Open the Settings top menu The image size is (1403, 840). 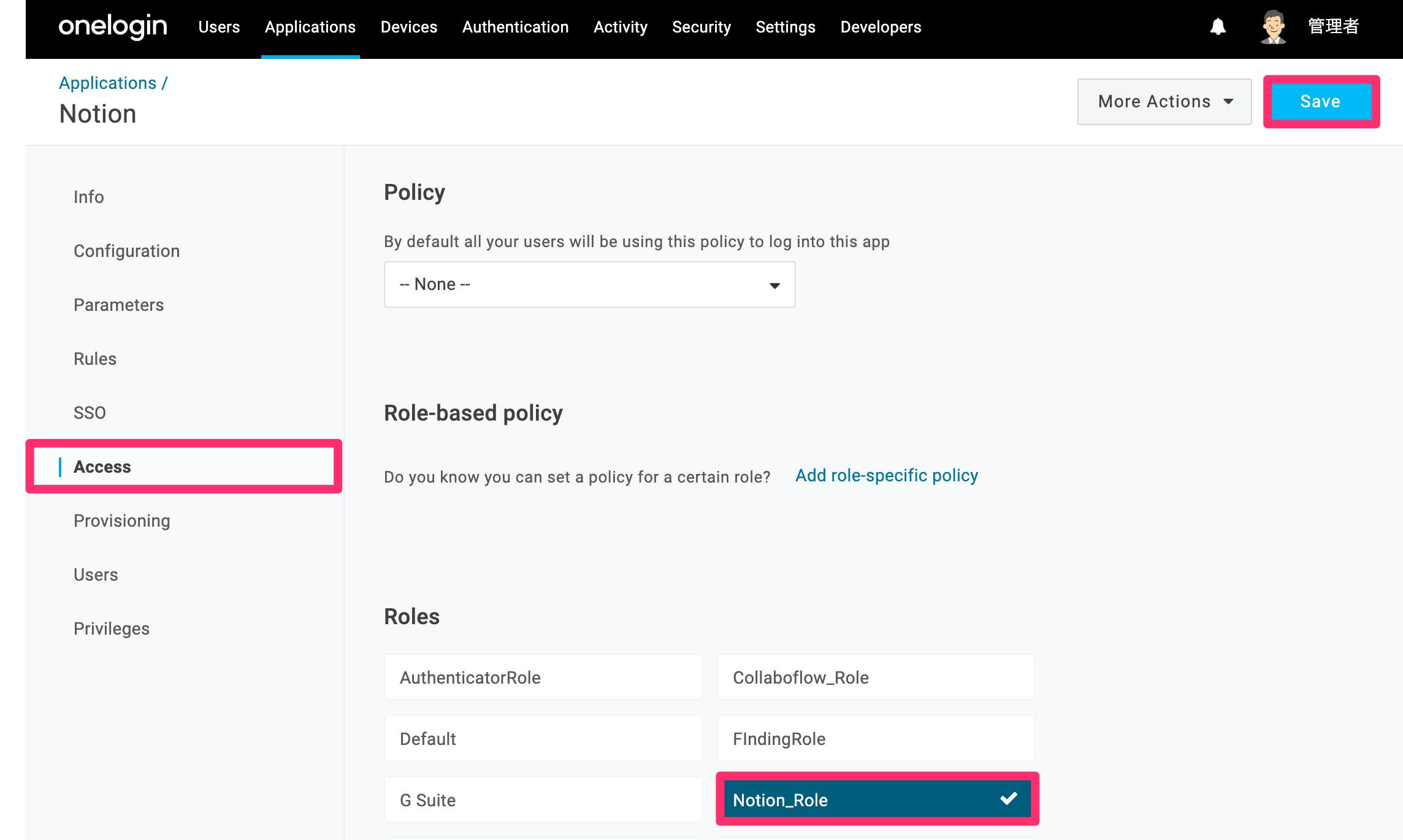coord(786,27)
